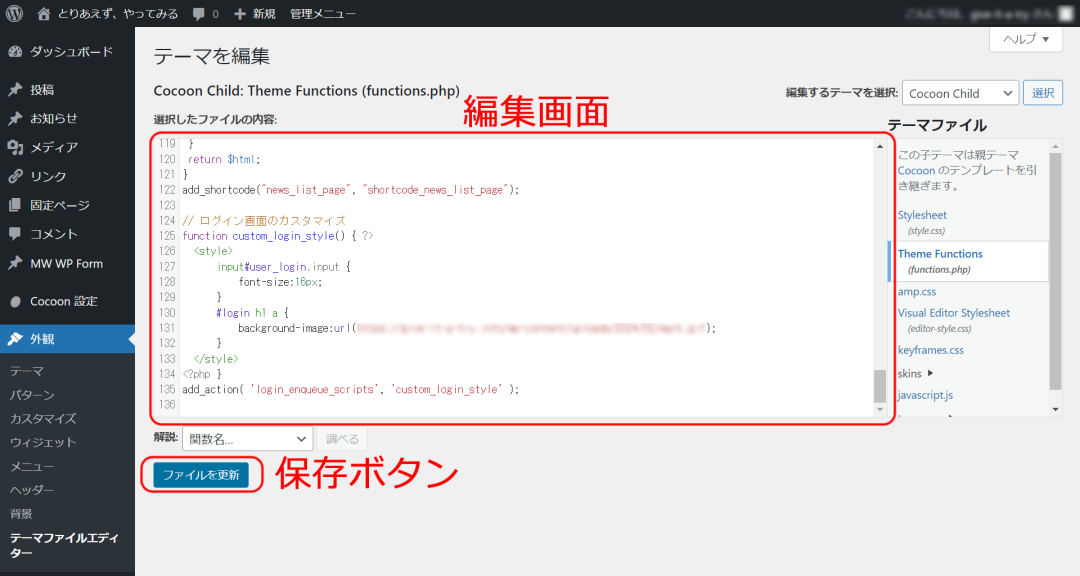The height and width of the screenshot is (576, 1080).
Task: Go to カスタマイズ submenu
Action: click(x=43, y=419)
